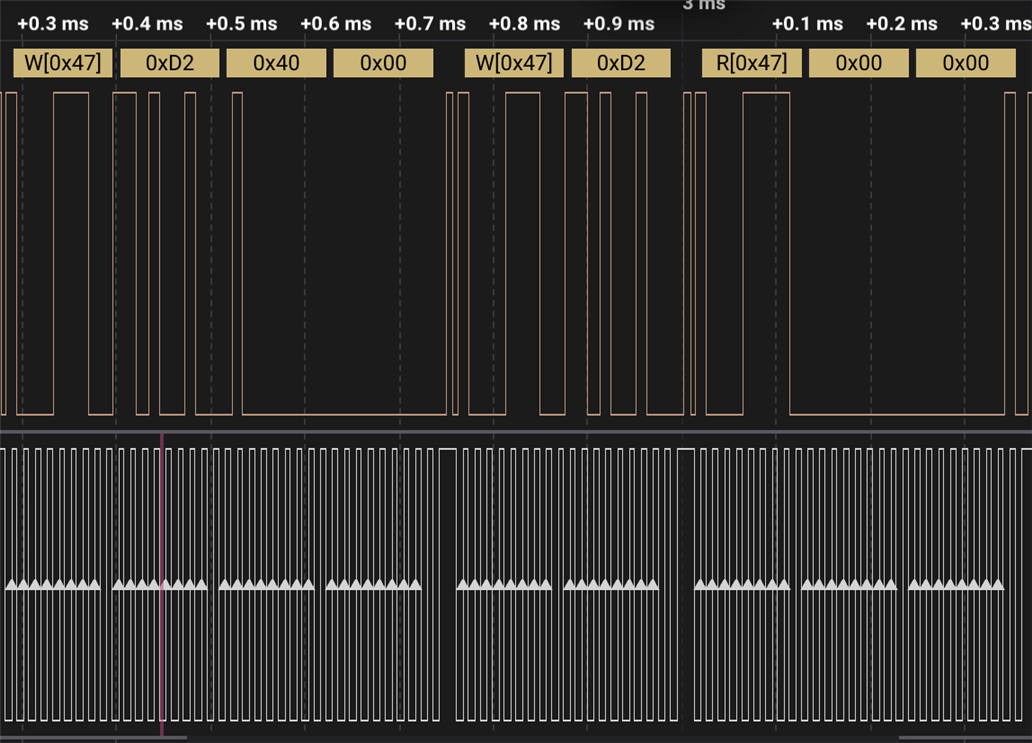
Task: Select the final 0x00 bubble of the read
Action: [966, 63]
